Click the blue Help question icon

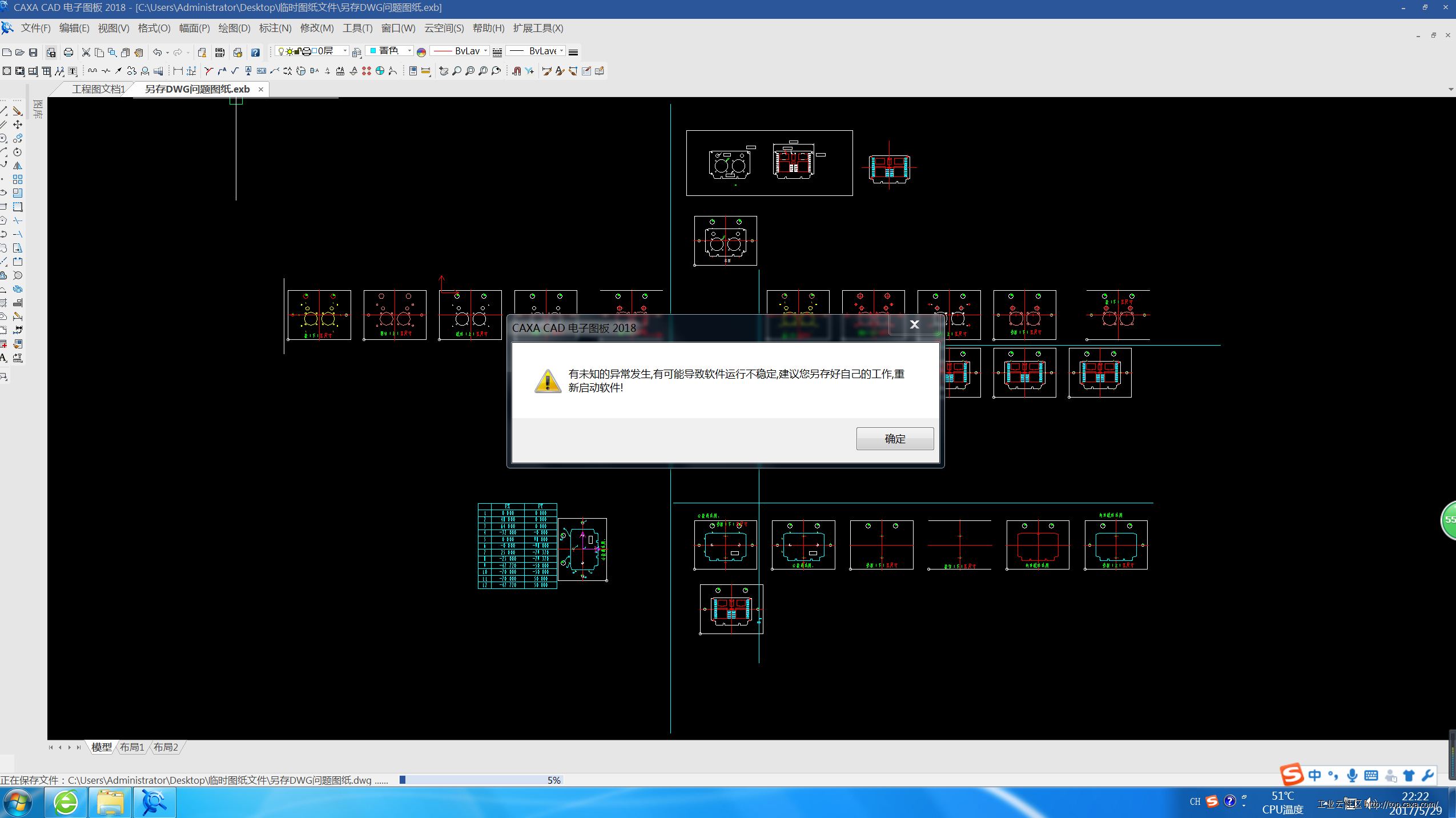pos(255,53)
